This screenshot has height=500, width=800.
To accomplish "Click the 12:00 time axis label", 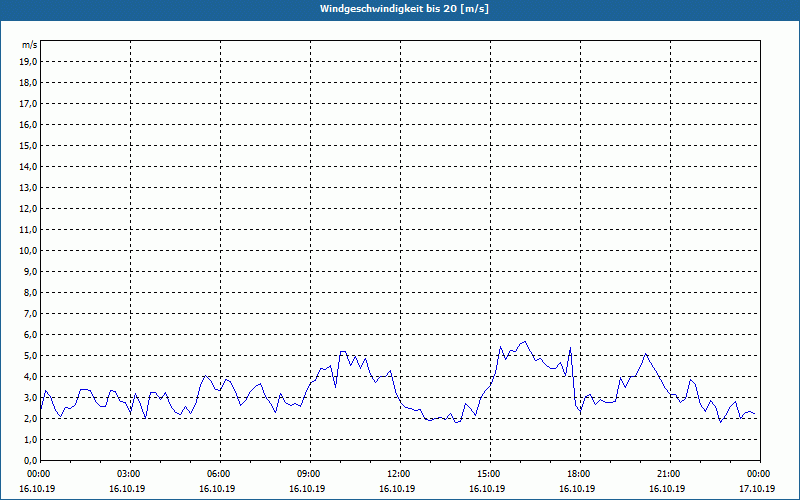I will click(x=401, y=474).
